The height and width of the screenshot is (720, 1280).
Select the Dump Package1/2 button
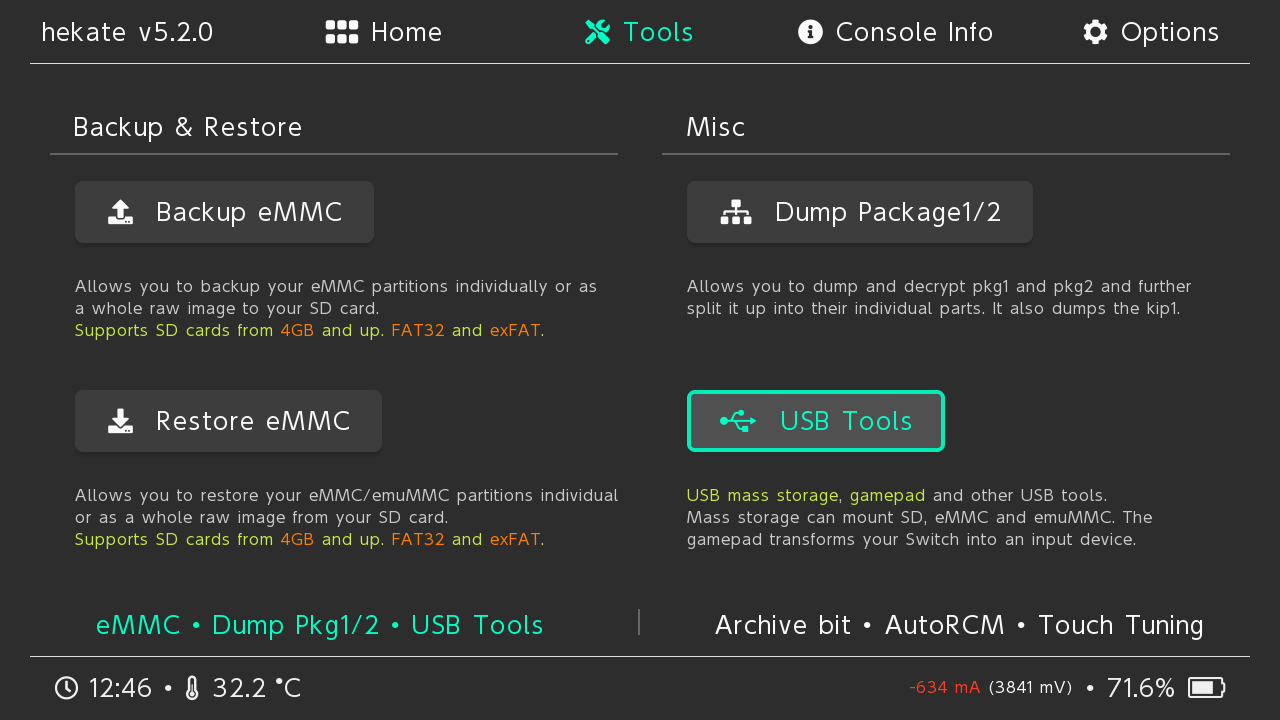coord(859,212)
